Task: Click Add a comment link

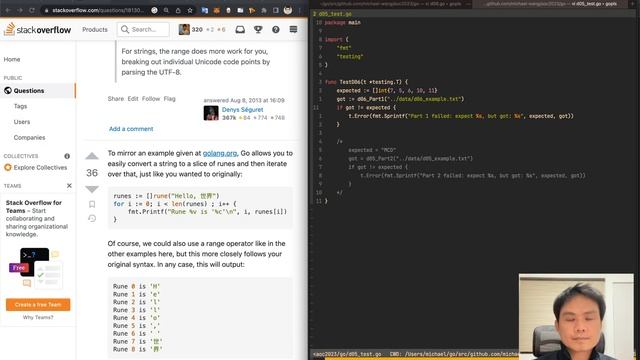Action: coord(131,129)
